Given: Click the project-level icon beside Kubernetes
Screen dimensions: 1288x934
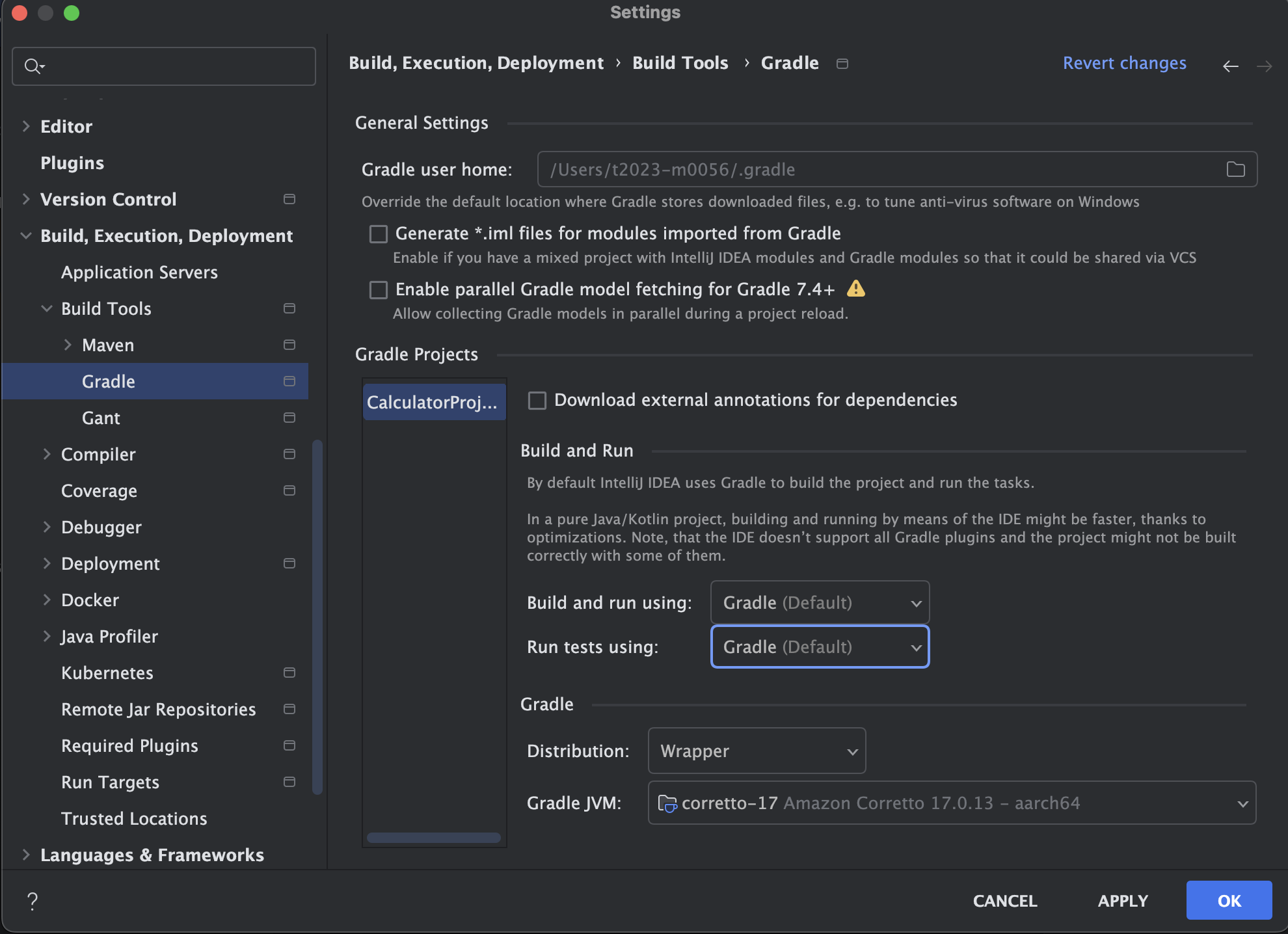Looking at the screenshot, I should point(289,673).
